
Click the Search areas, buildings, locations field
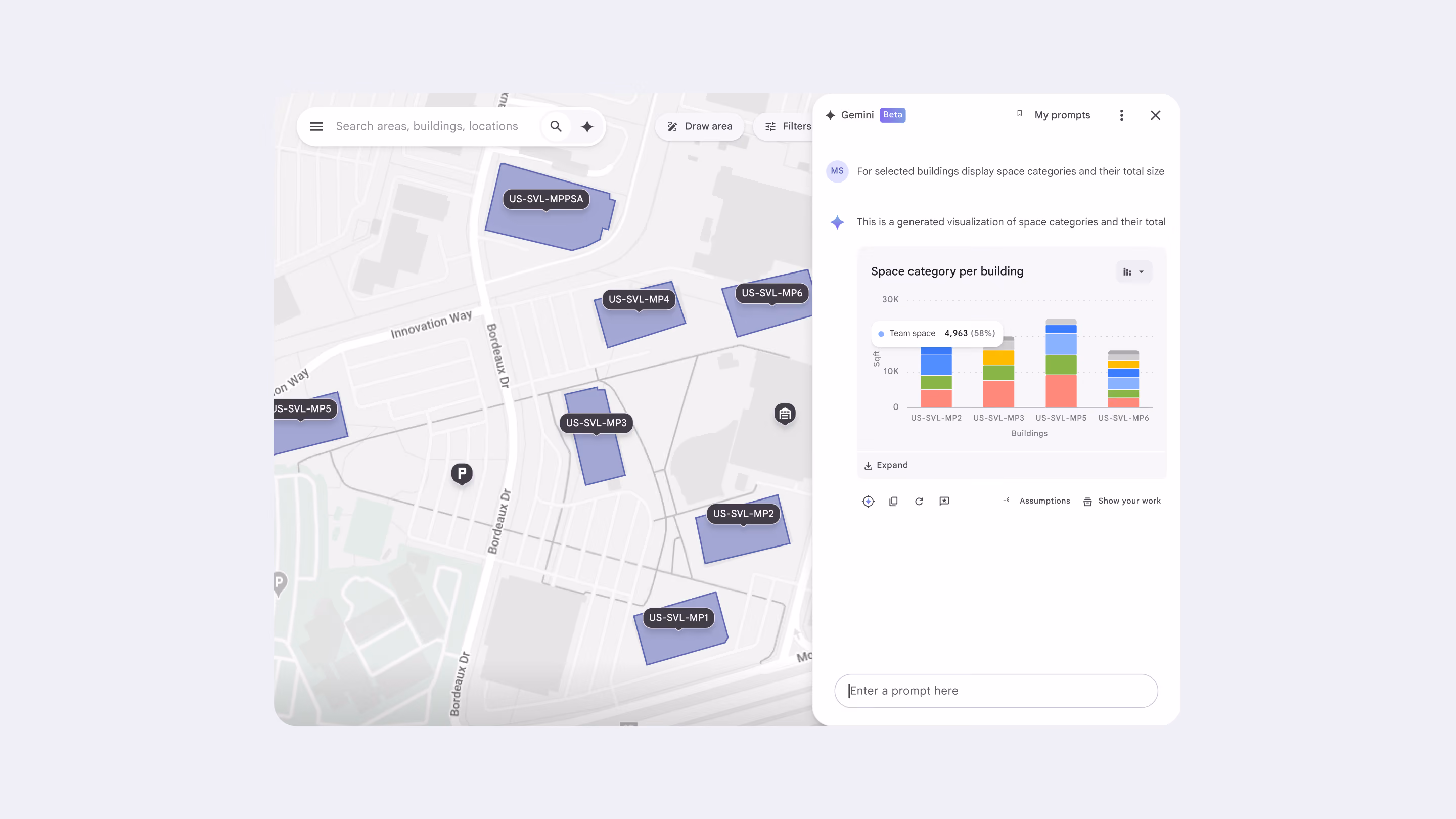coord(427,126)
